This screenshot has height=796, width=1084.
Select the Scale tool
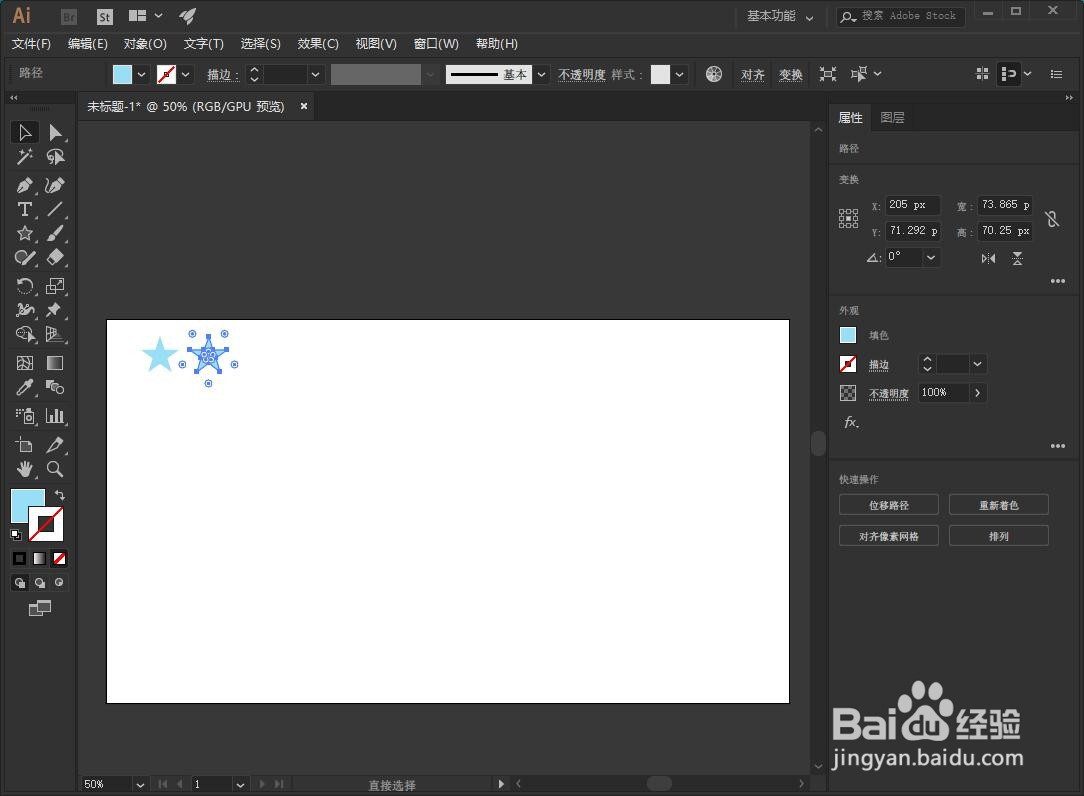pyautogui.click(x=55, y=286)
